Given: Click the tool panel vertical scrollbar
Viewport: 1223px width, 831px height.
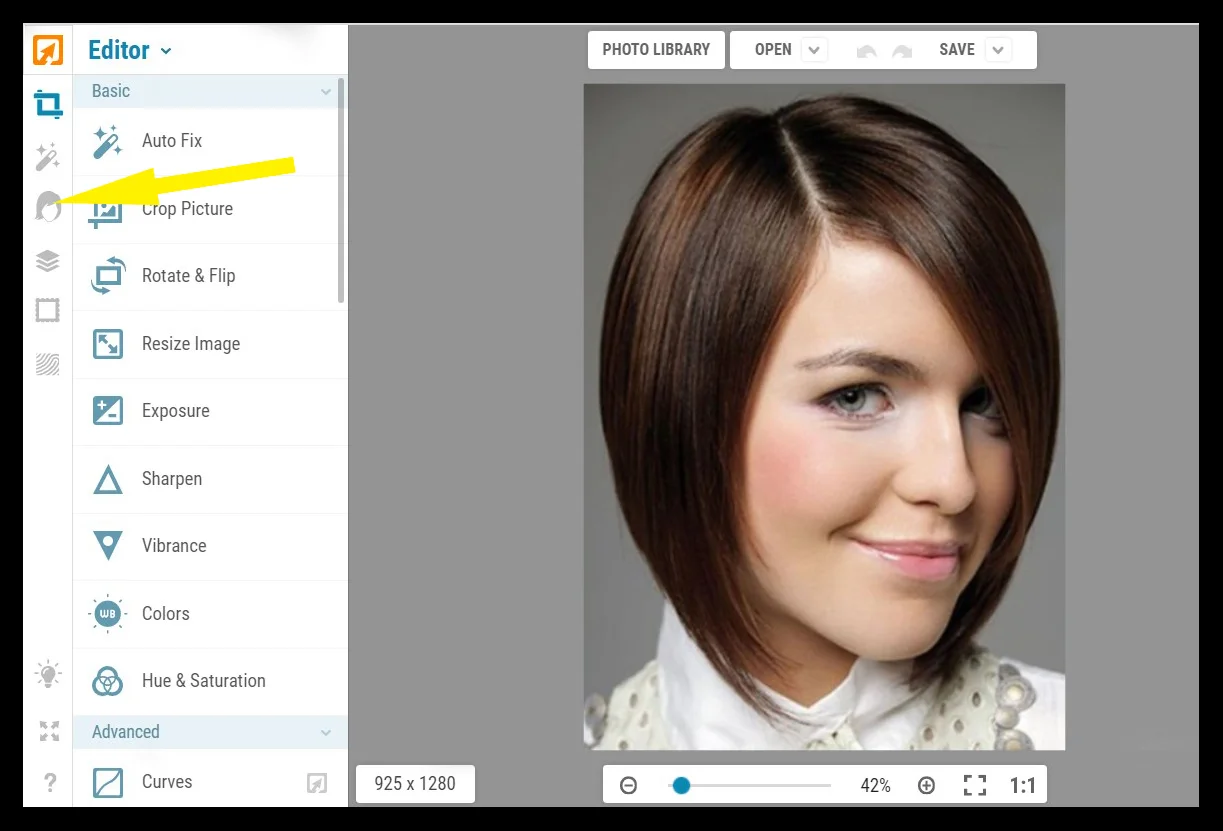Looking at the screenshot, I should [x=341, y=190].
